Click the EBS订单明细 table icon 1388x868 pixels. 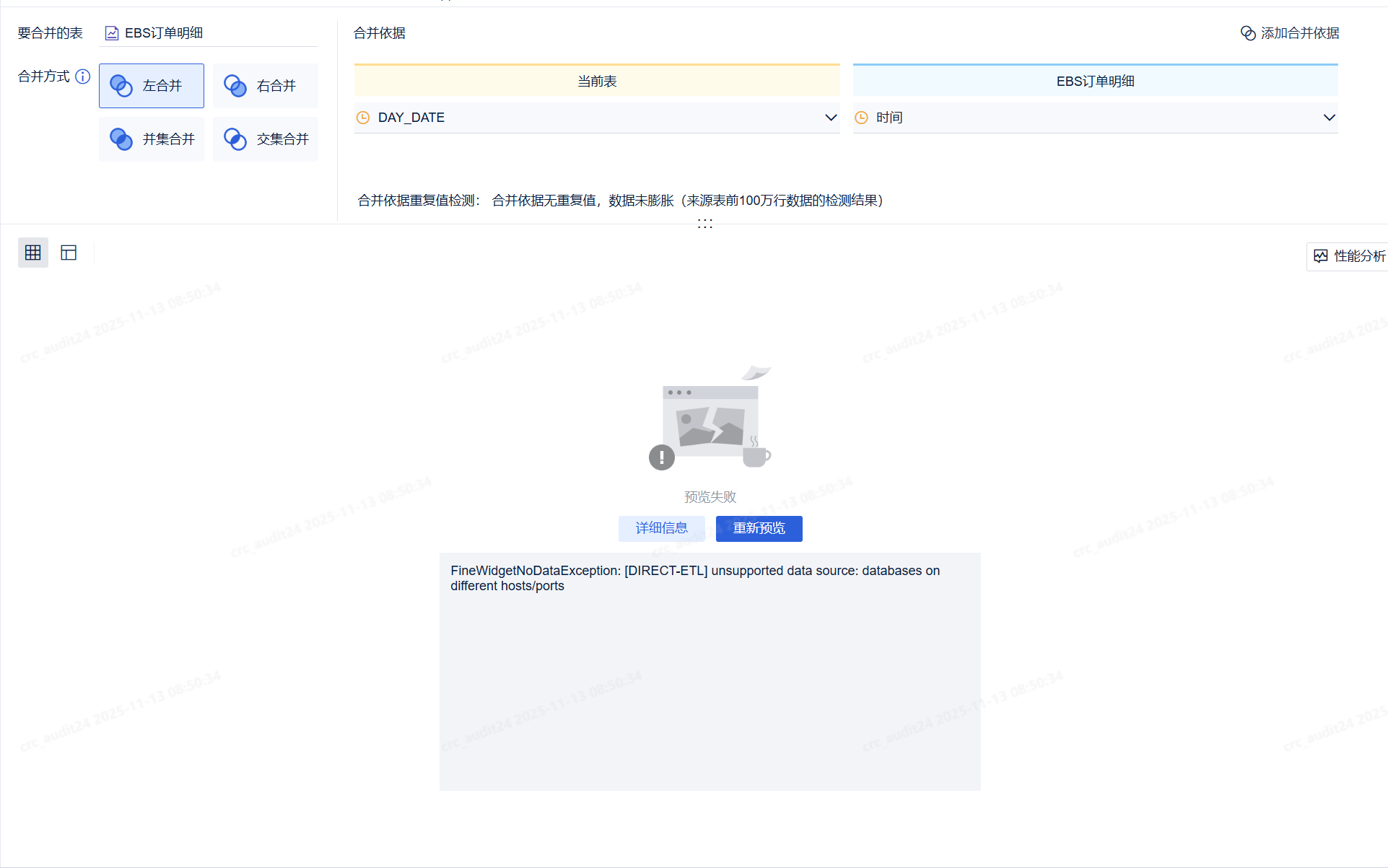pos(112,33)
